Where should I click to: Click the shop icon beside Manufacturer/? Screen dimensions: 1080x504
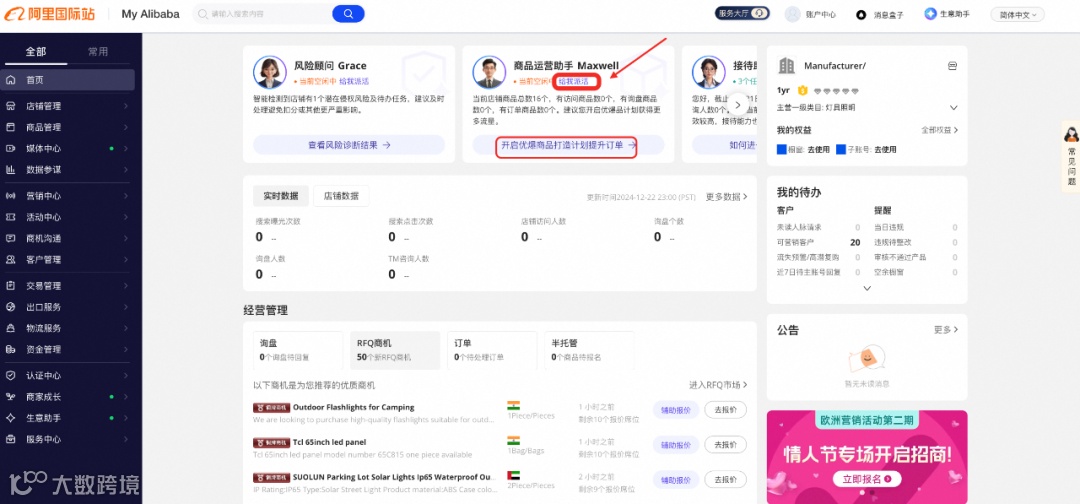953,65
